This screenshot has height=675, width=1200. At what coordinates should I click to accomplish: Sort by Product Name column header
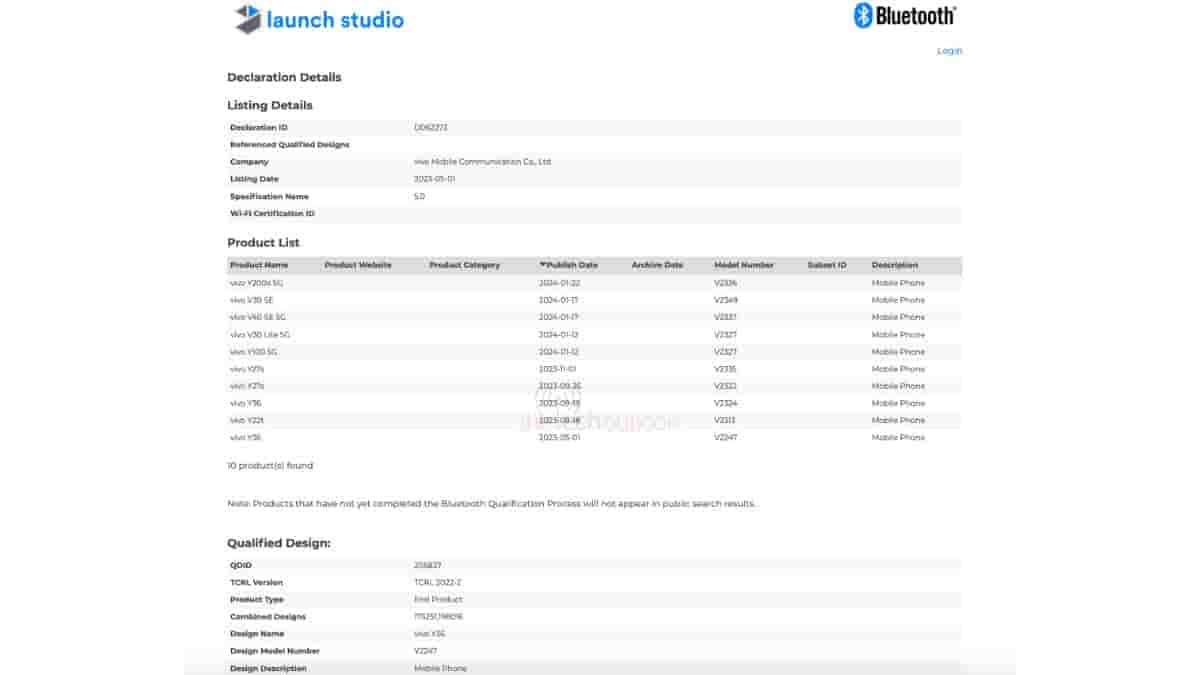(259, 265)
